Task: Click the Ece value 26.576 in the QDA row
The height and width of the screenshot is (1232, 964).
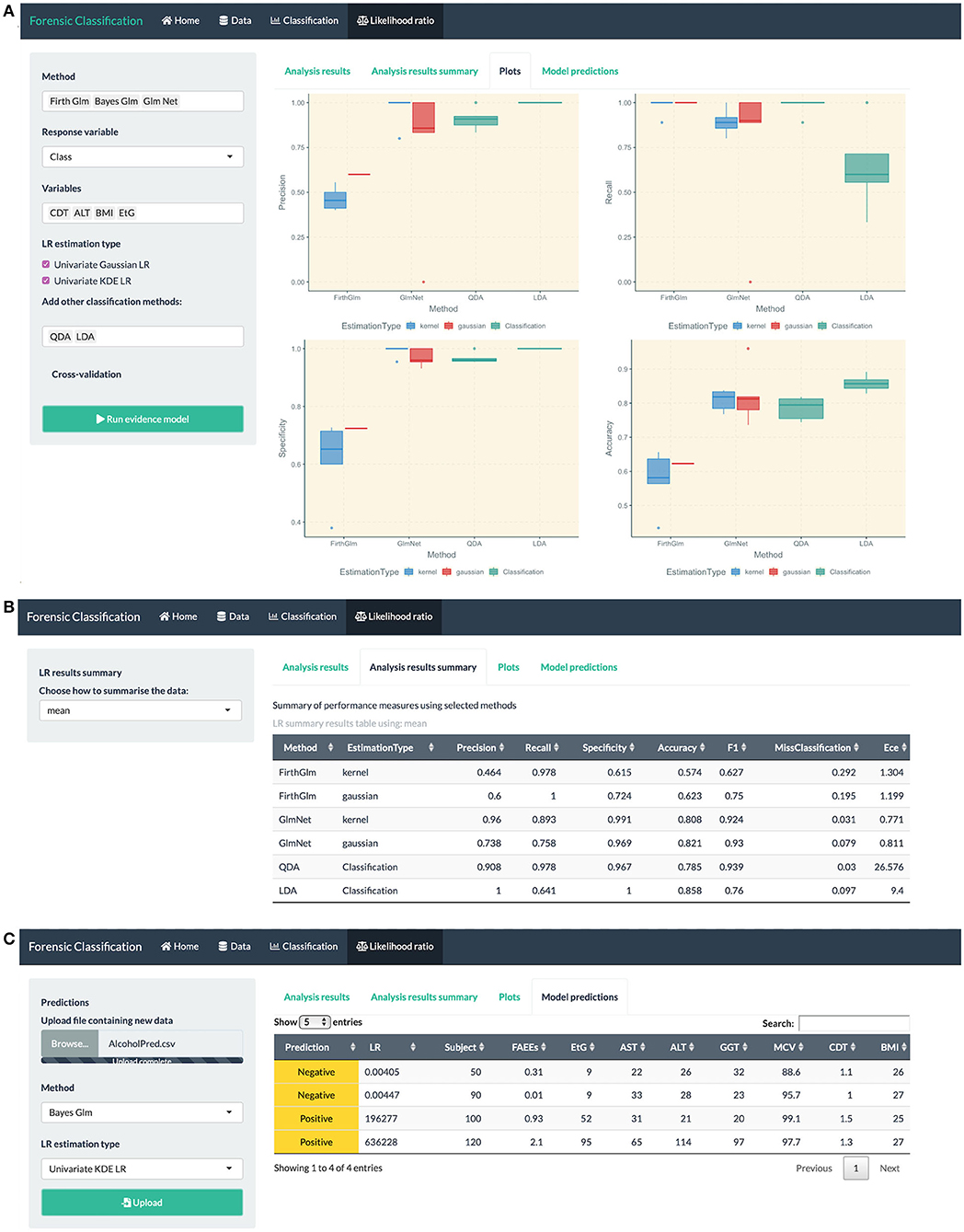Action: coord(889,867)
